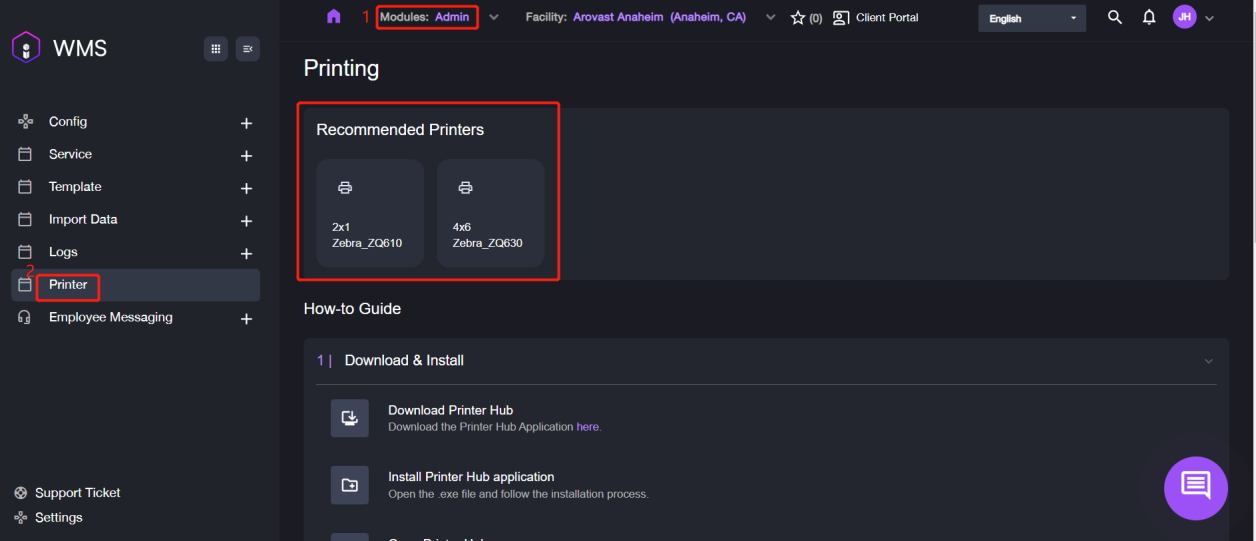Open Client Portal link
This screenshot has width=1256, height=541.
(876, 18)
